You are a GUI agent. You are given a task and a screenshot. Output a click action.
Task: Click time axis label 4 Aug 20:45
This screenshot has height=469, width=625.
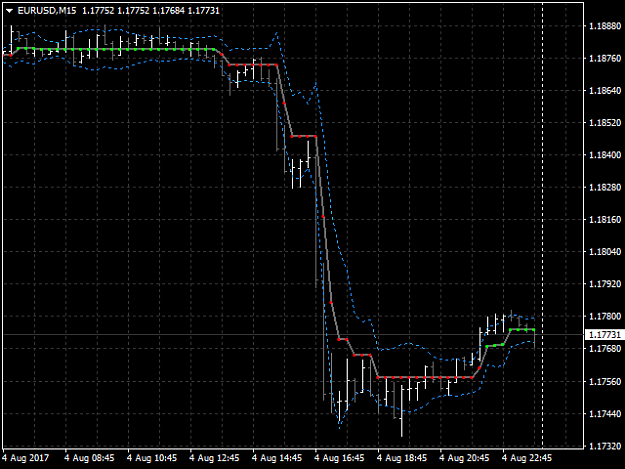coord(464,458)
